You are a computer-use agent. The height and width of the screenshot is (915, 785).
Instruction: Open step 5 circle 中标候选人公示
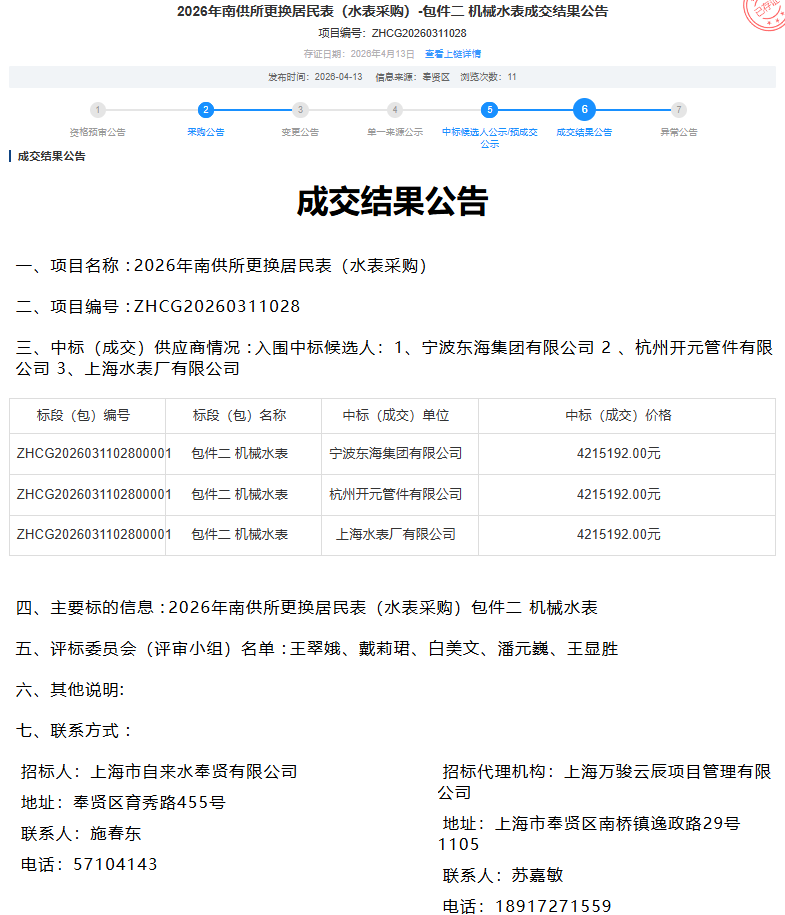pos(489,110)
